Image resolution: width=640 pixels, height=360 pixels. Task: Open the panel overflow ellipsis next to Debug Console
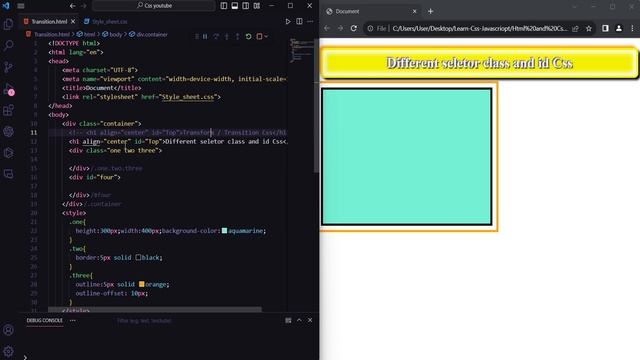point(73,320)
